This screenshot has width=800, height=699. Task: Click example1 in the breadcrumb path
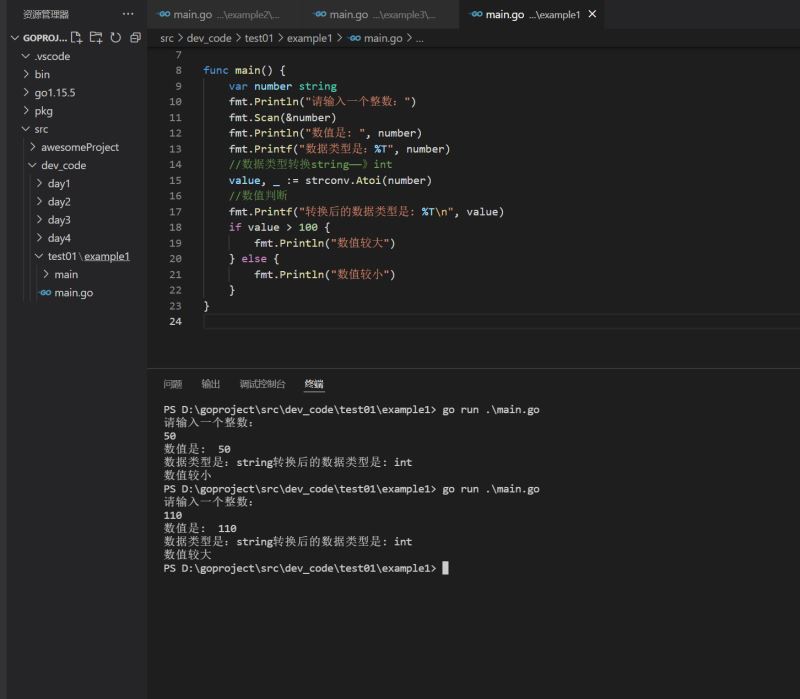pos(309,38)
